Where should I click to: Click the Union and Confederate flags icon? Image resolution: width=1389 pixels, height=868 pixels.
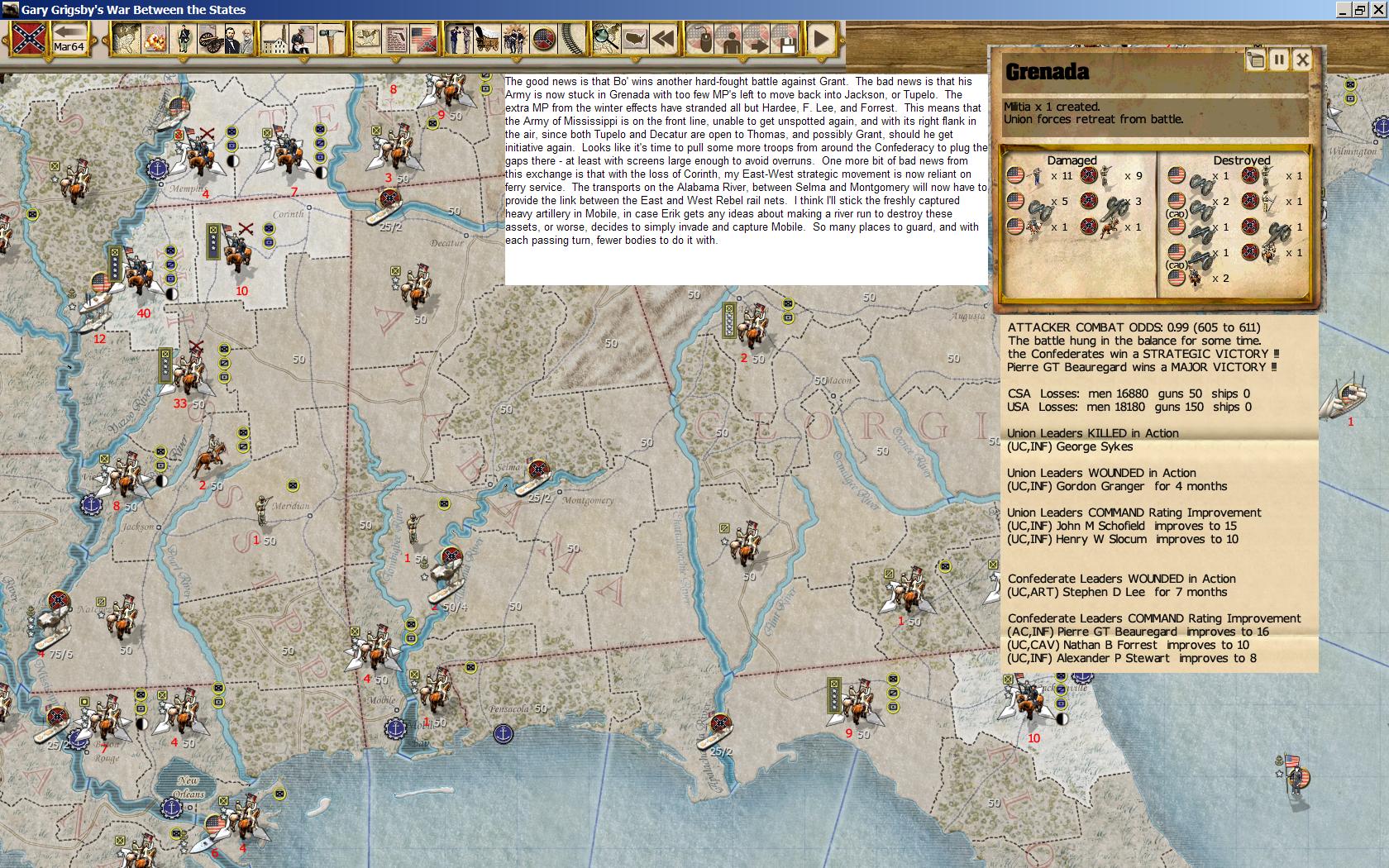[x=423, y=39]
